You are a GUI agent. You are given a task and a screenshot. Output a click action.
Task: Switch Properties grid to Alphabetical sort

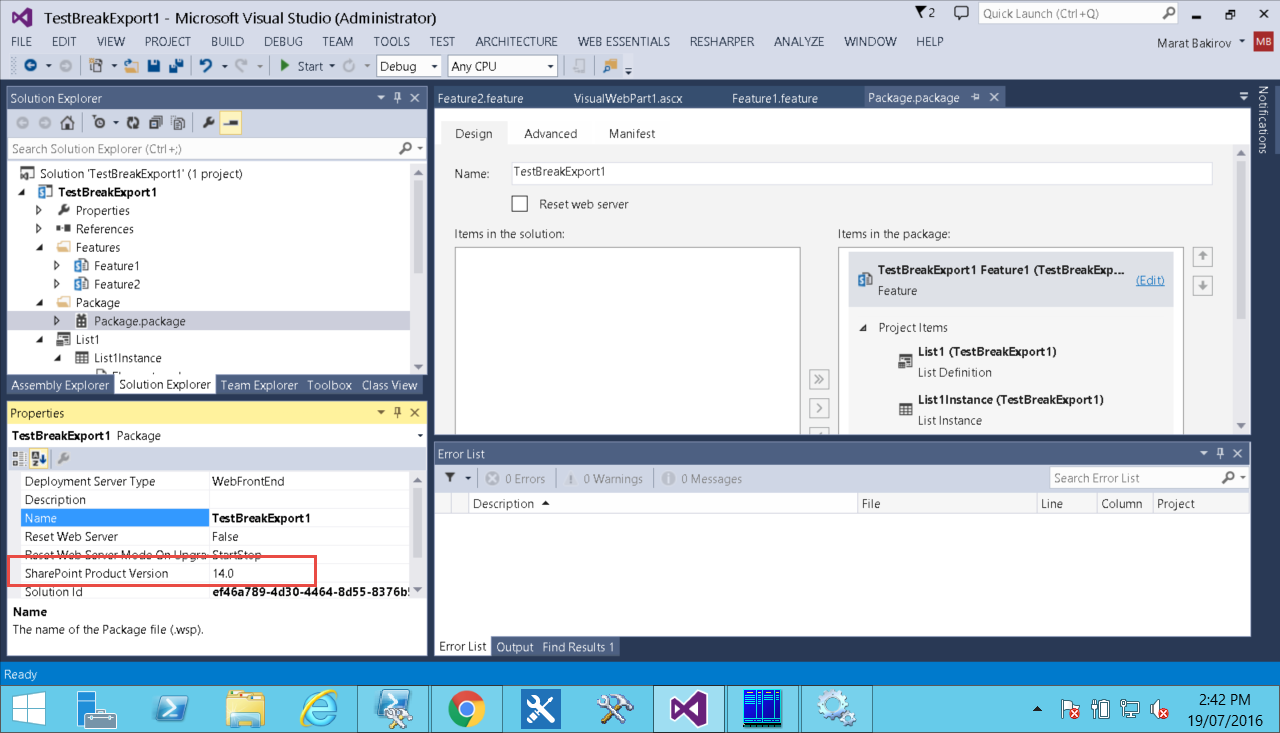(x=39, y=458)
